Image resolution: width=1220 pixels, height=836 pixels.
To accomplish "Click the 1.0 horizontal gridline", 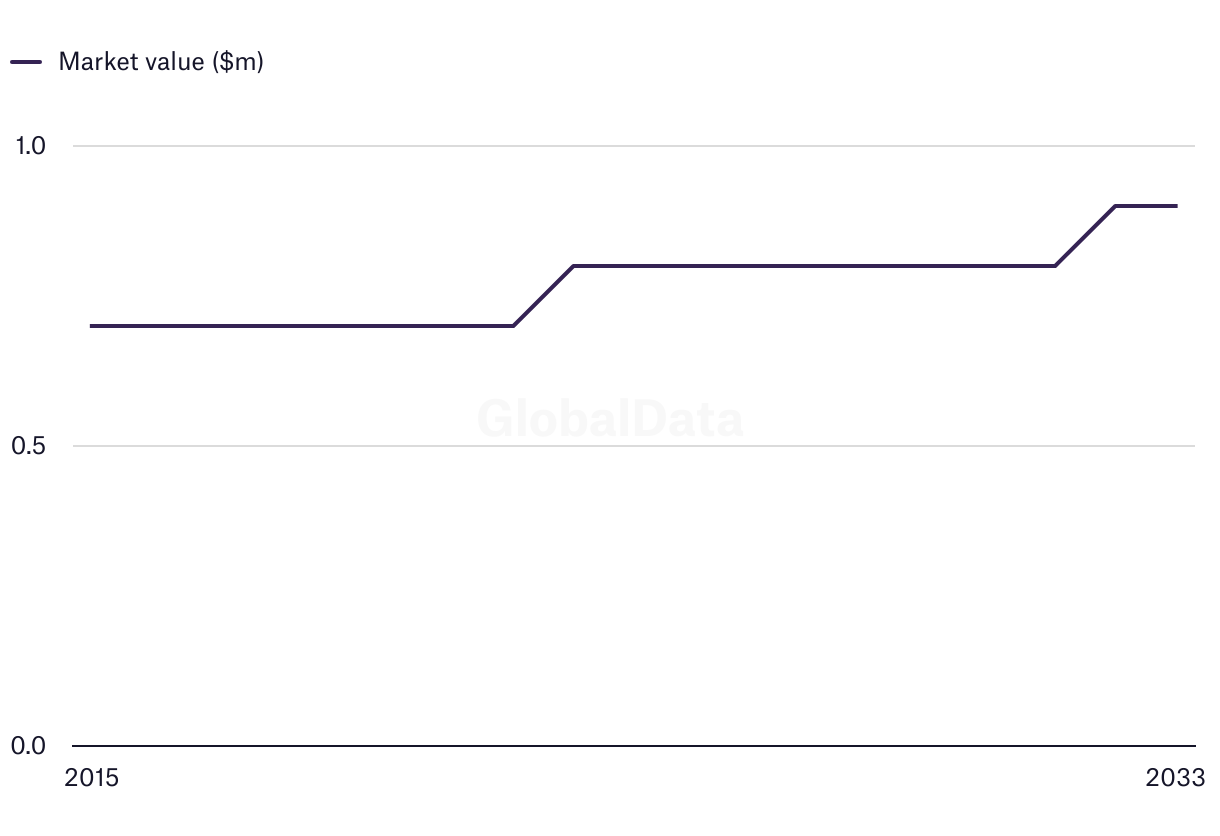I will tap(634, 146).
